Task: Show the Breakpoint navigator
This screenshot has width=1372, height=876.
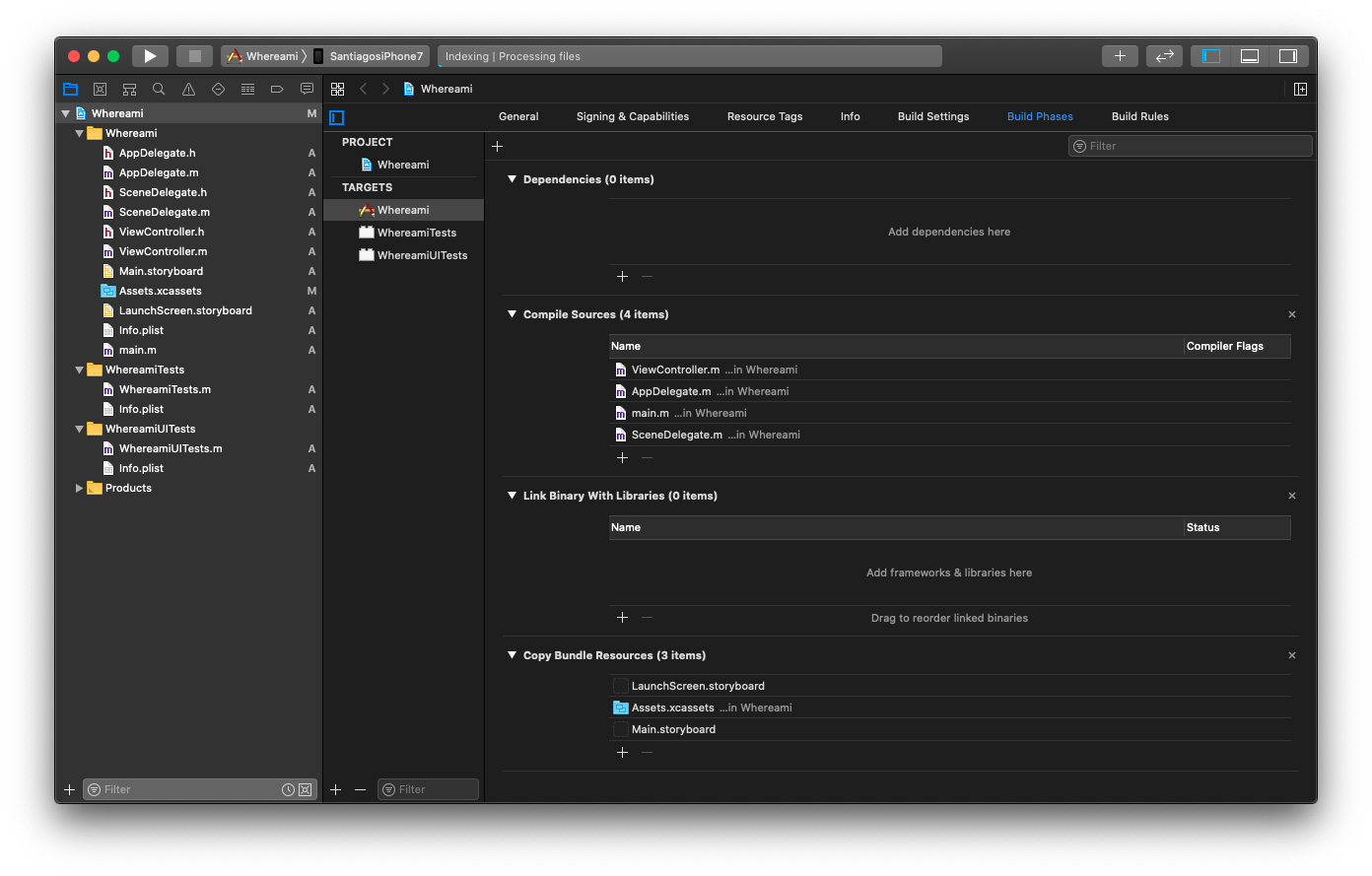Action: click(277, 89)
